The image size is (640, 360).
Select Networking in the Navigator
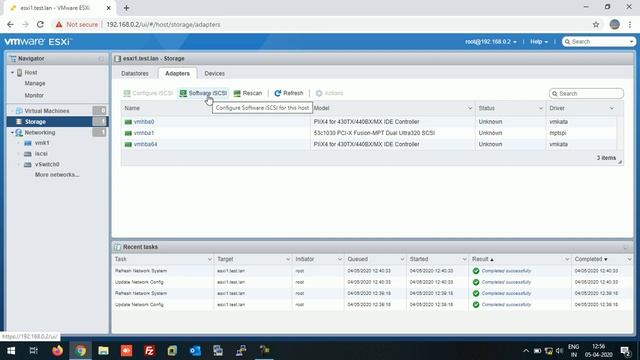40,133
